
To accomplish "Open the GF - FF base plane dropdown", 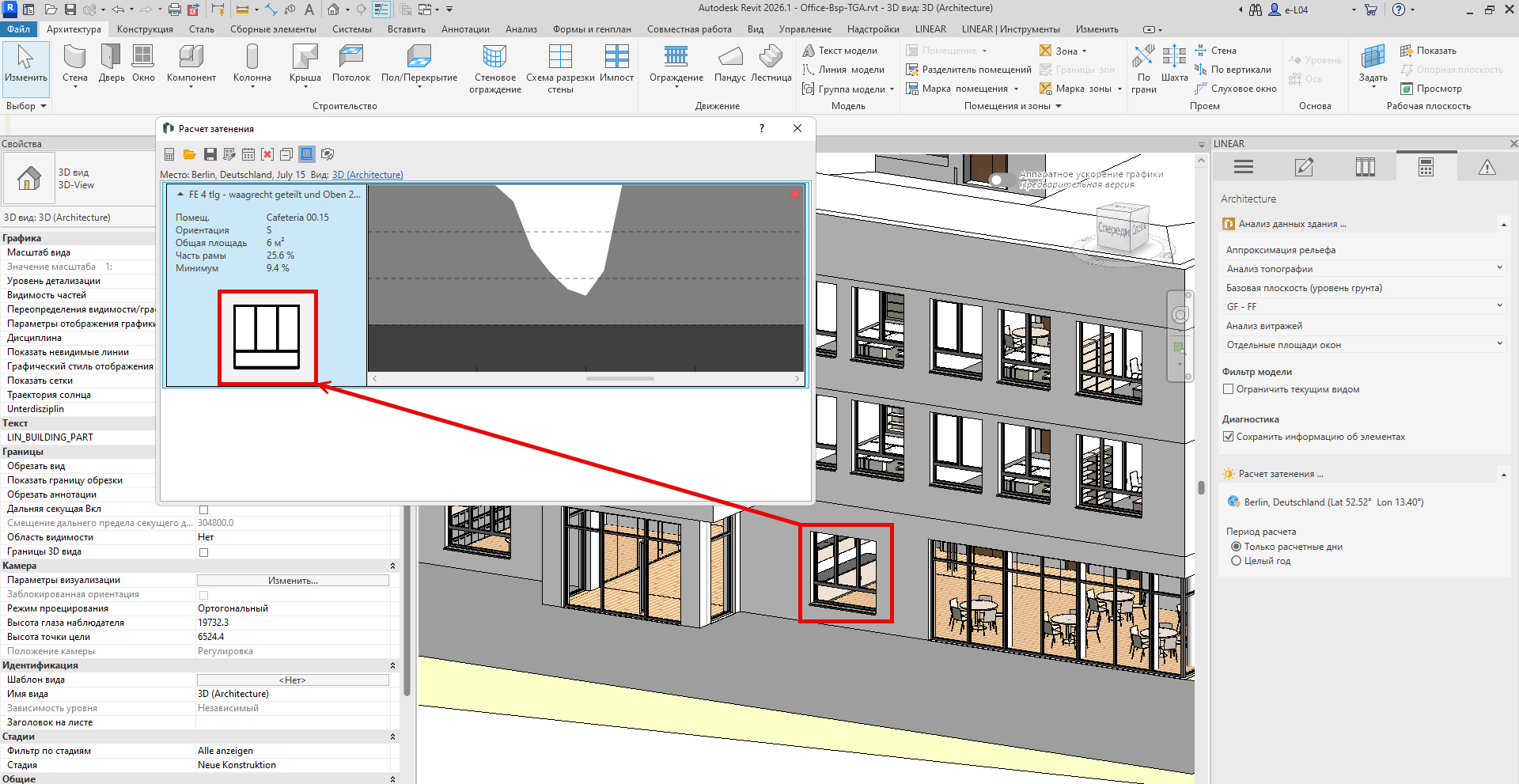I will (1363, 307).
